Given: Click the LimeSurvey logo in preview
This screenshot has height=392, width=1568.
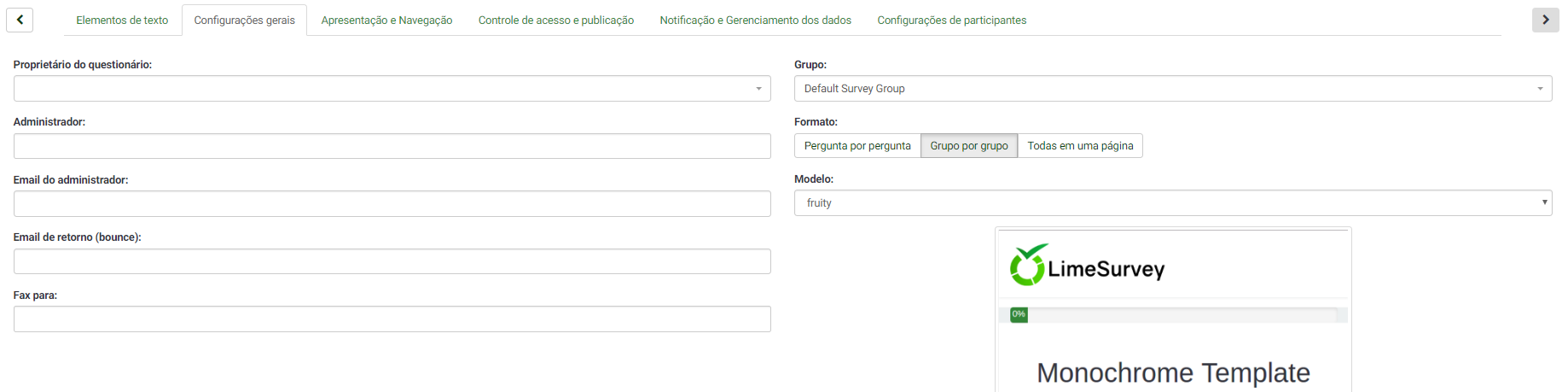Looking at the screenshot, I should [x=1087, y=266].
